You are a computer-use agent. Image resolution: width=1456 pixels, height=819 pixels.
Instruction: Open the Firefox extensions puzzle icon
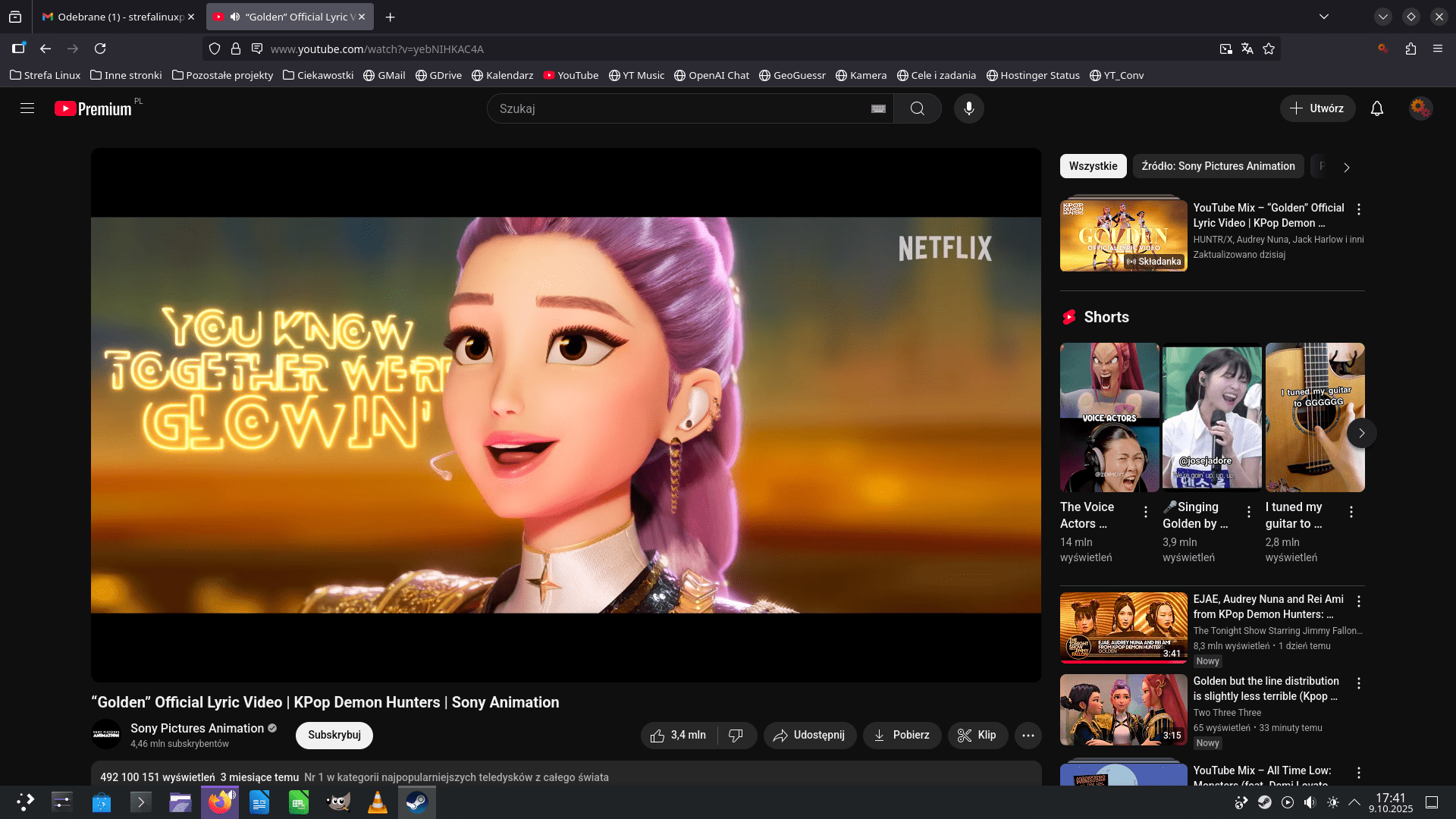[x=1410, y=49]
